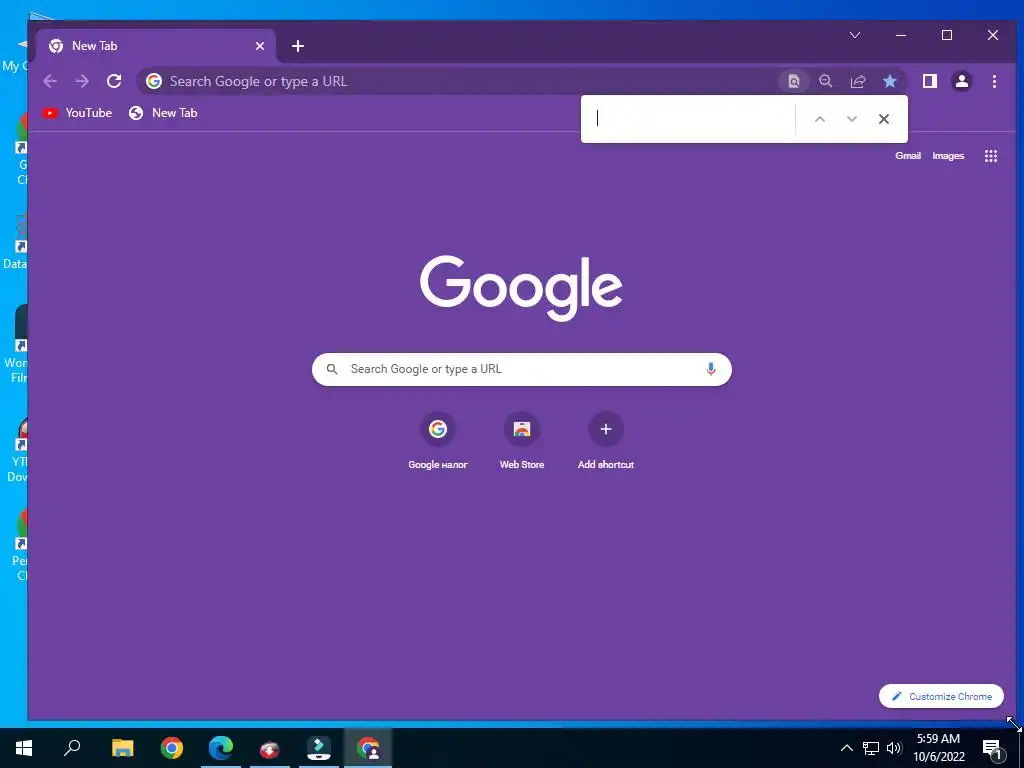Go back using the back arrow
The height and width of the screenshot is (768, 1024).
[50, 81]
